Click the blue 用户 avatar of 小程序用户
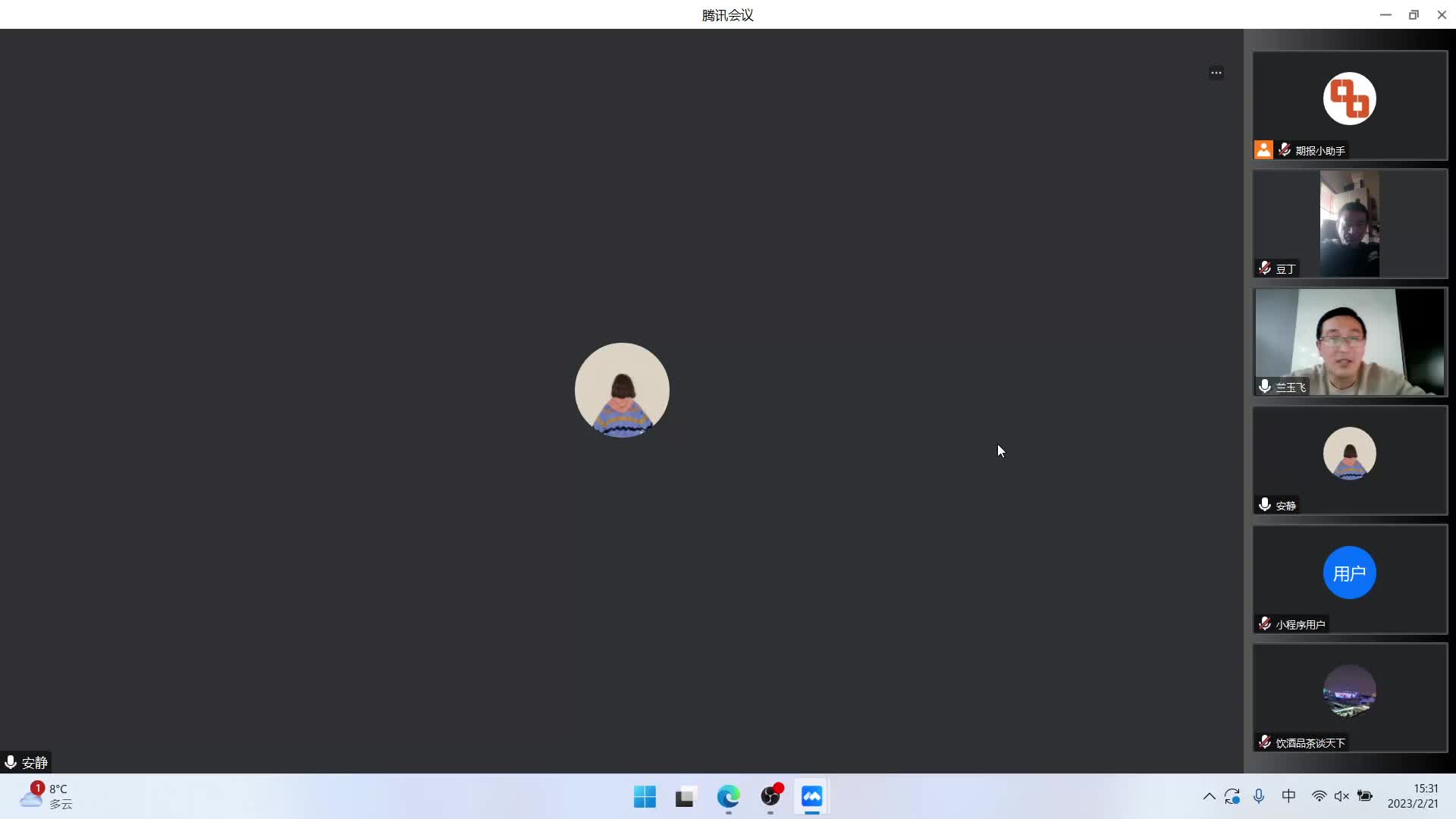The image size is (1456, 819). tap(1349, 573)
